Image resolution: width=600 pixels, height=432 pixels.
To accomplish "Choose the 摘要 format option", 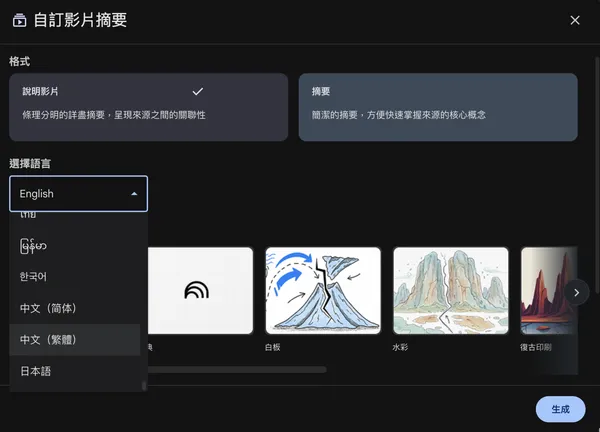I will point(437,106).
